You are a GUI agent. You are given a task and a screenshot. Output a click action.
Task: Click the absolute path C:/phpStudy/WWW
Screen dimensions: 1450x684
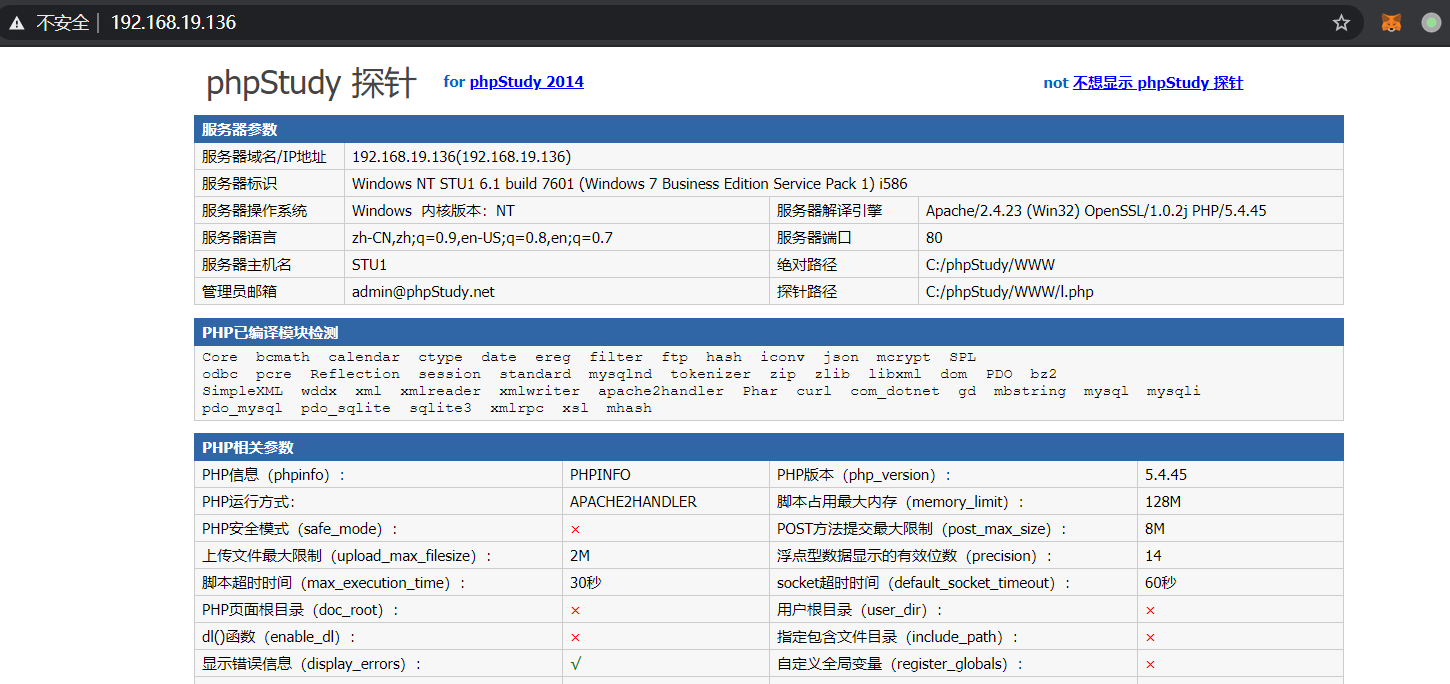pos(990,265)
